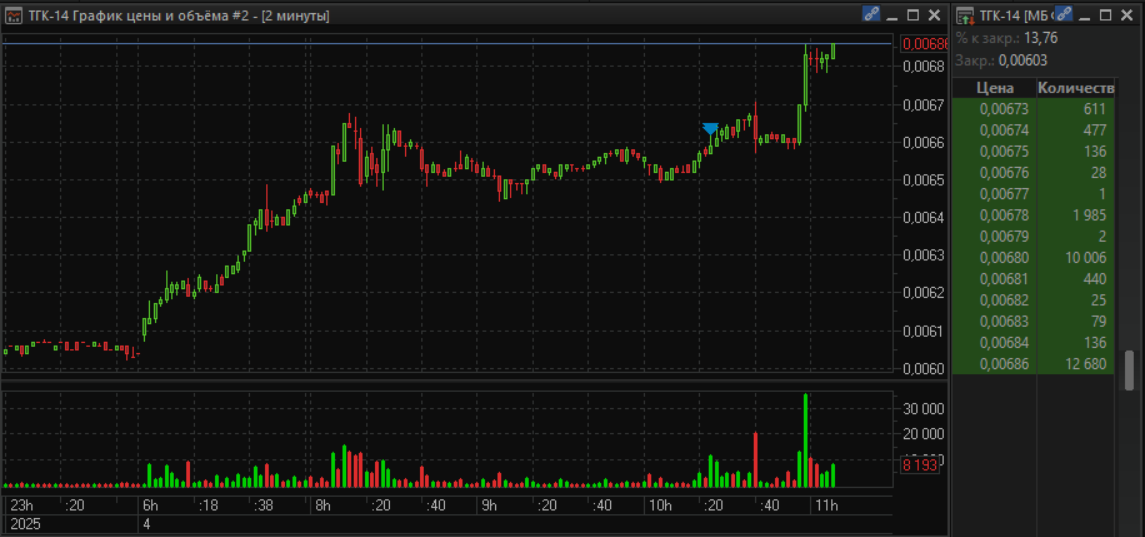Image resolution: width=1145 pixels, height=537 pixels.
Task: Click the 0,0065 price axis label
Action: [923, 180]
